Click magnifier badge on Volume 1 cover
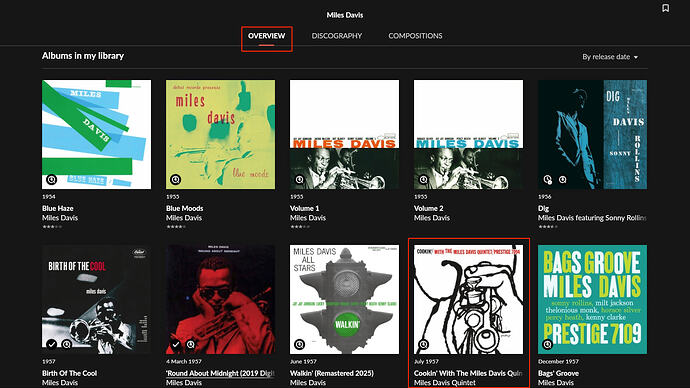The height and width of the screenshot is (388, 690). tap(300, 179)
